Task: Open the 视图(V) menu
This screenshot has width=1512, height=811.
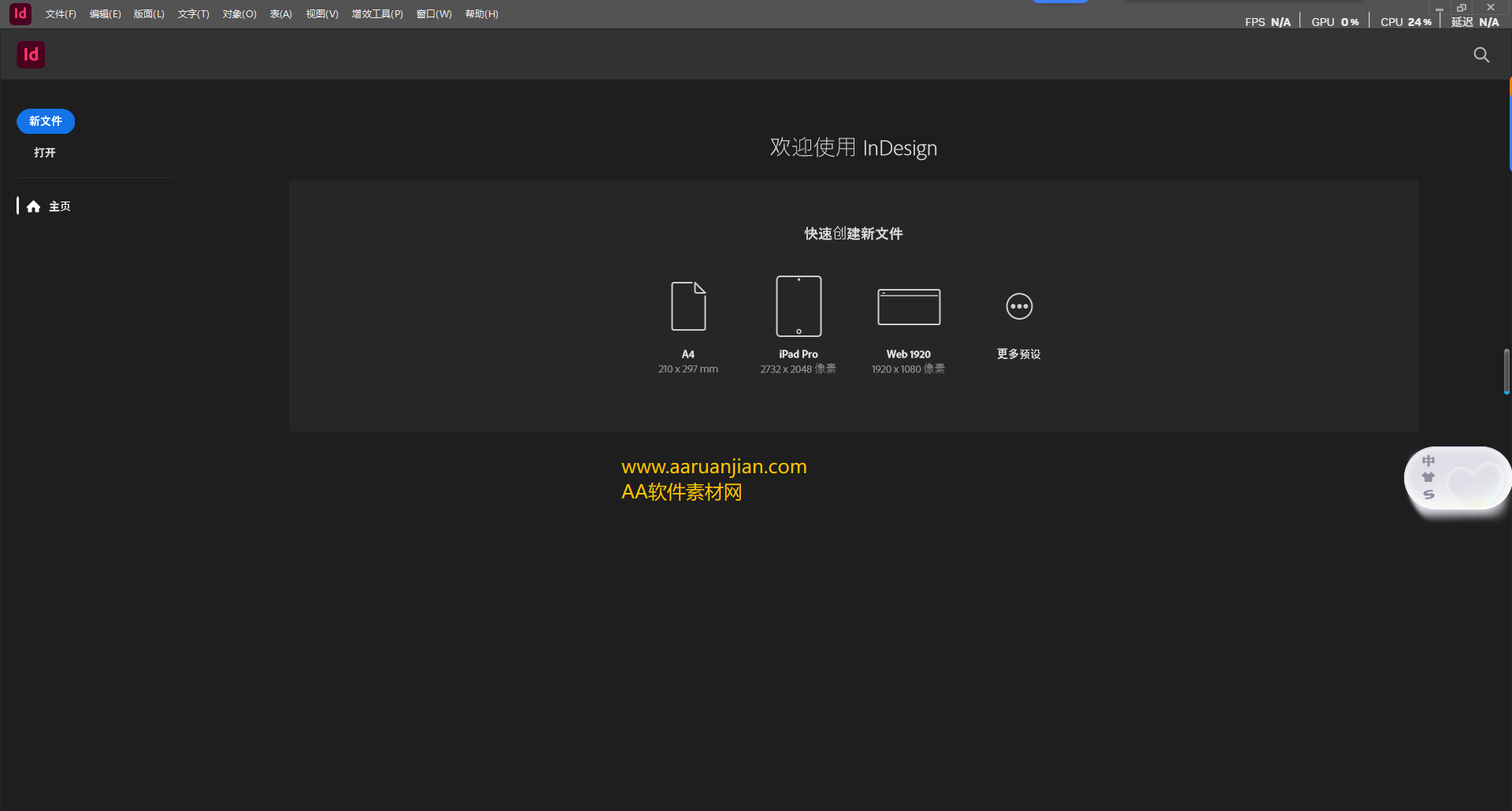Action: [321, 13]
